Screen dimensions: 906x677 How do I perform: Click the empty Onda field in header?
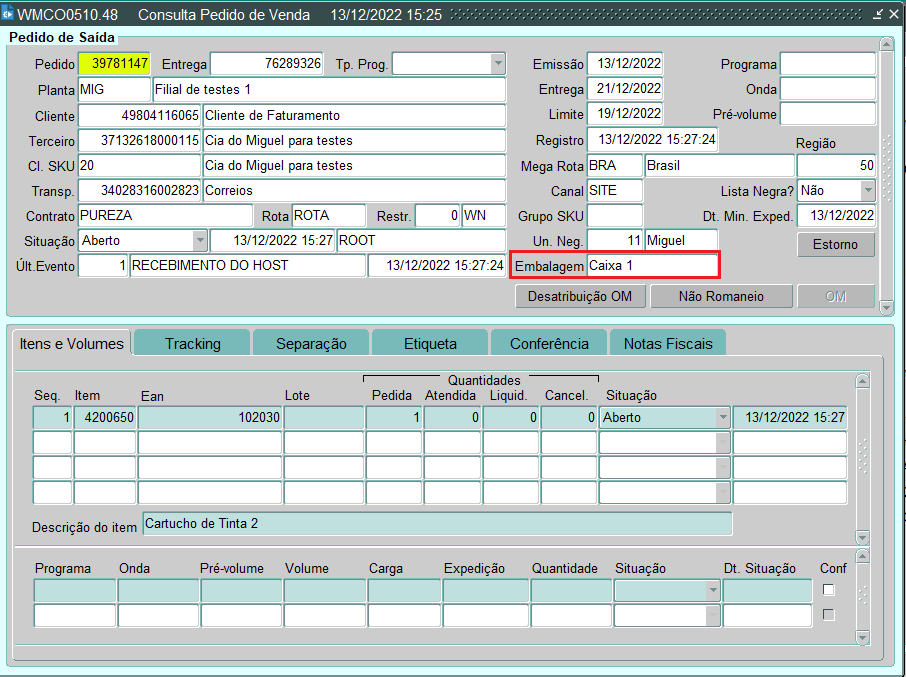827,89
